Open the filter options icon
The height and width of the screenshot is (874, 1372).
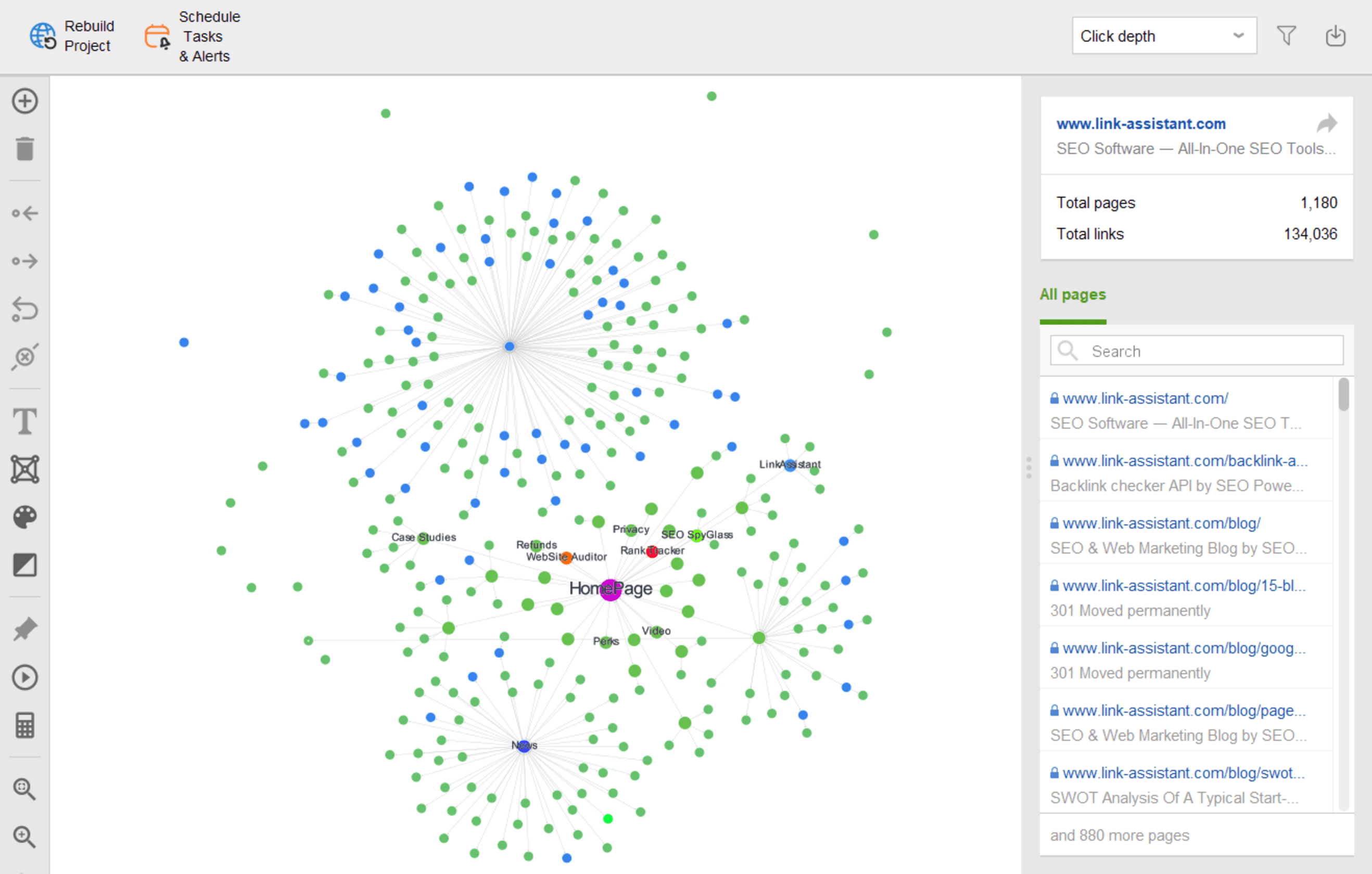coord(1287,35)
